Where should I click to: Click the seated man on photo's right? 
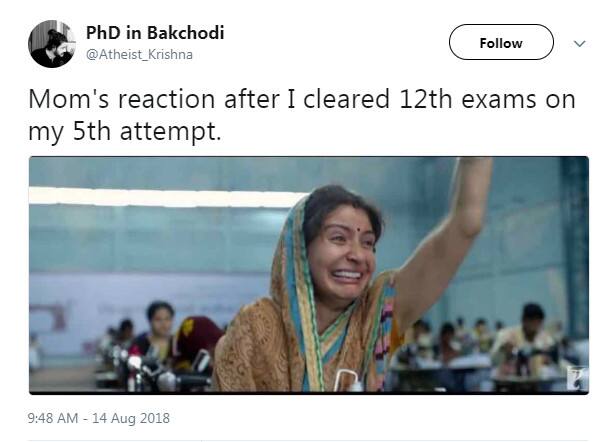(523, 339)
